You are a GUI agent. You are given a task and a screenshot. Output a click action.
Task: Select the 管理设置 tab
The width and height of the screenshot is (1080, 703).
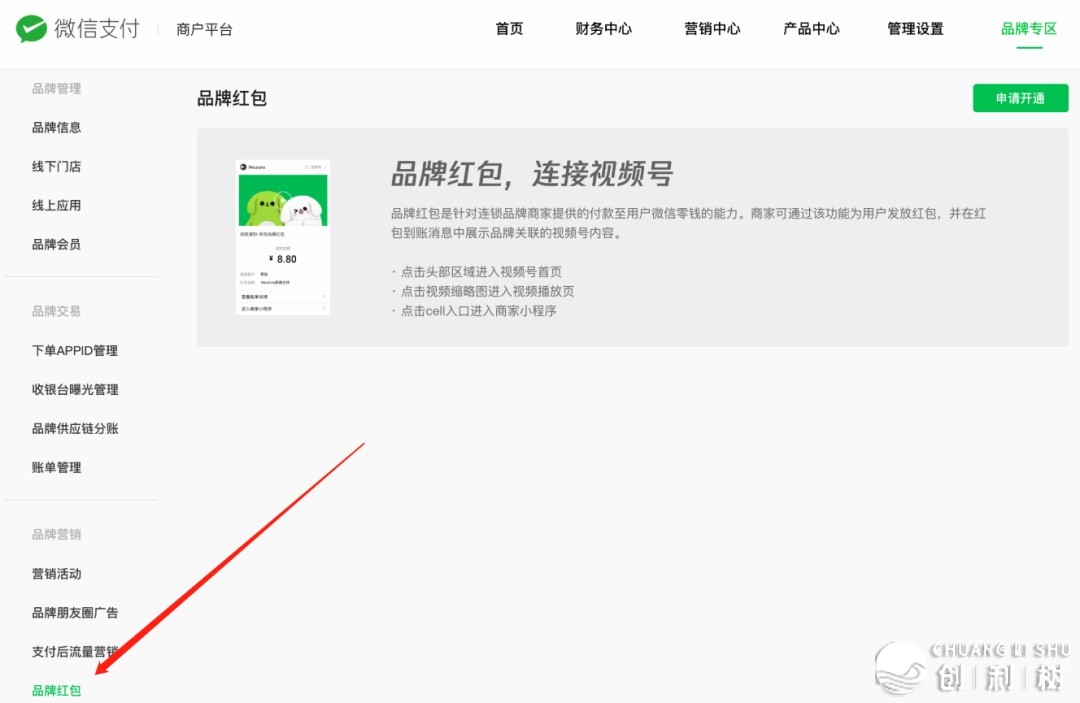pyautogui.click(x=915, y=29)
